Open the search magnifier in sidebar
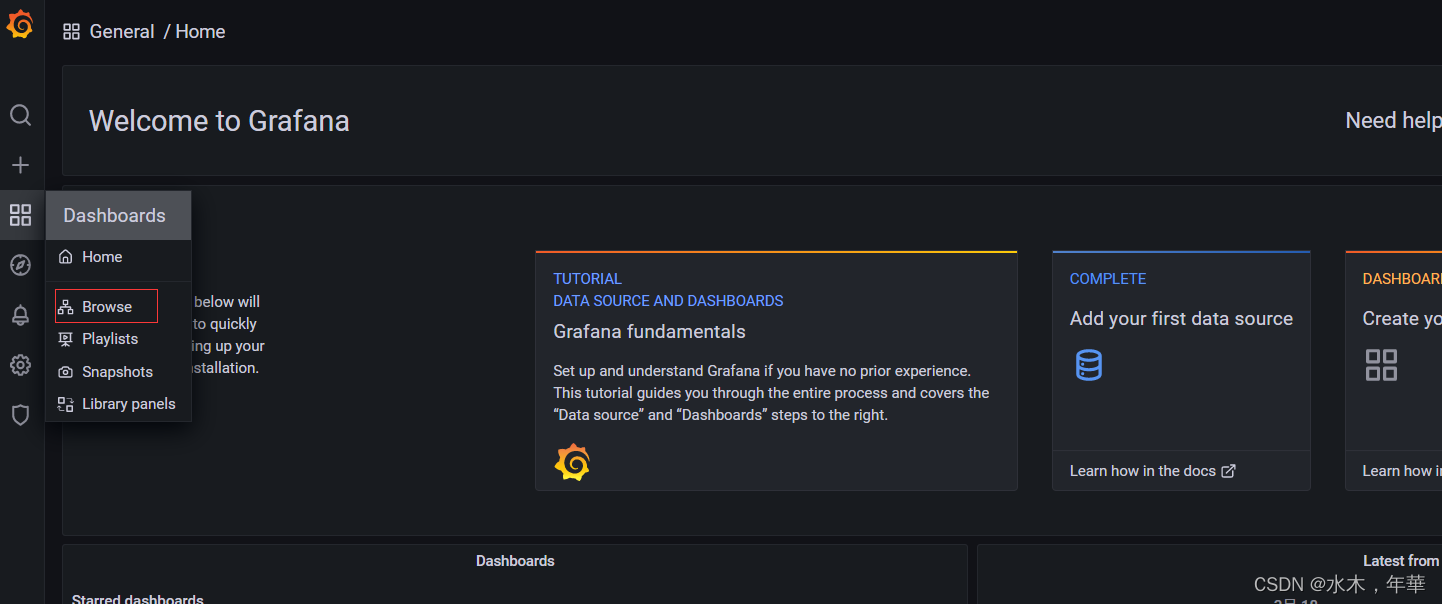Viewport: 1442px width, 604px height. coord(20,115)
